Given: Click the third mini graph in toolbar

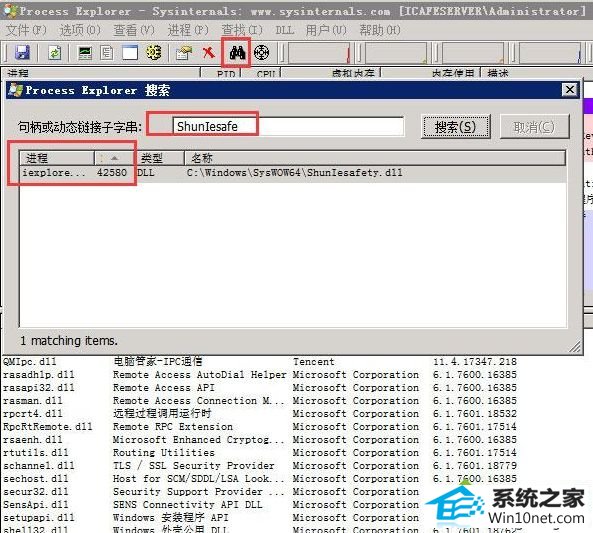Looking at the screenshot, I should click(x=473, y=53).
